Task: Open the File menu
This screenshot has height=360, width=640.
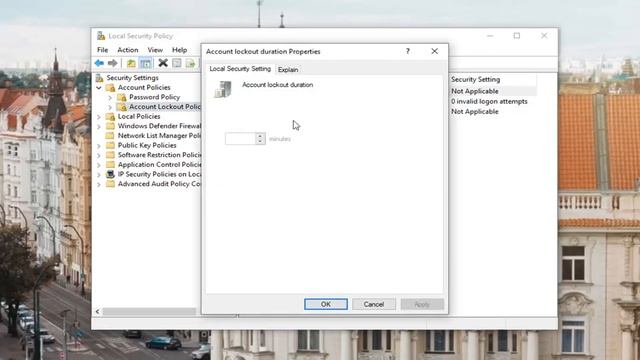Action: (x=102, y=50)
